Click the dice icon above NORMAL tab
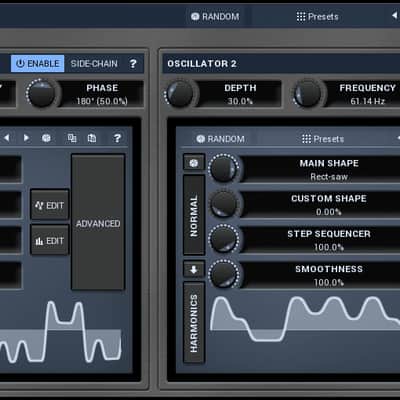 (x=194, y=163)
